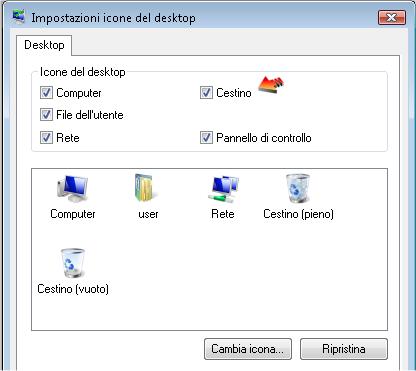
Task: Select the Computer icon in the preview list
Action: tap(73, 189)
